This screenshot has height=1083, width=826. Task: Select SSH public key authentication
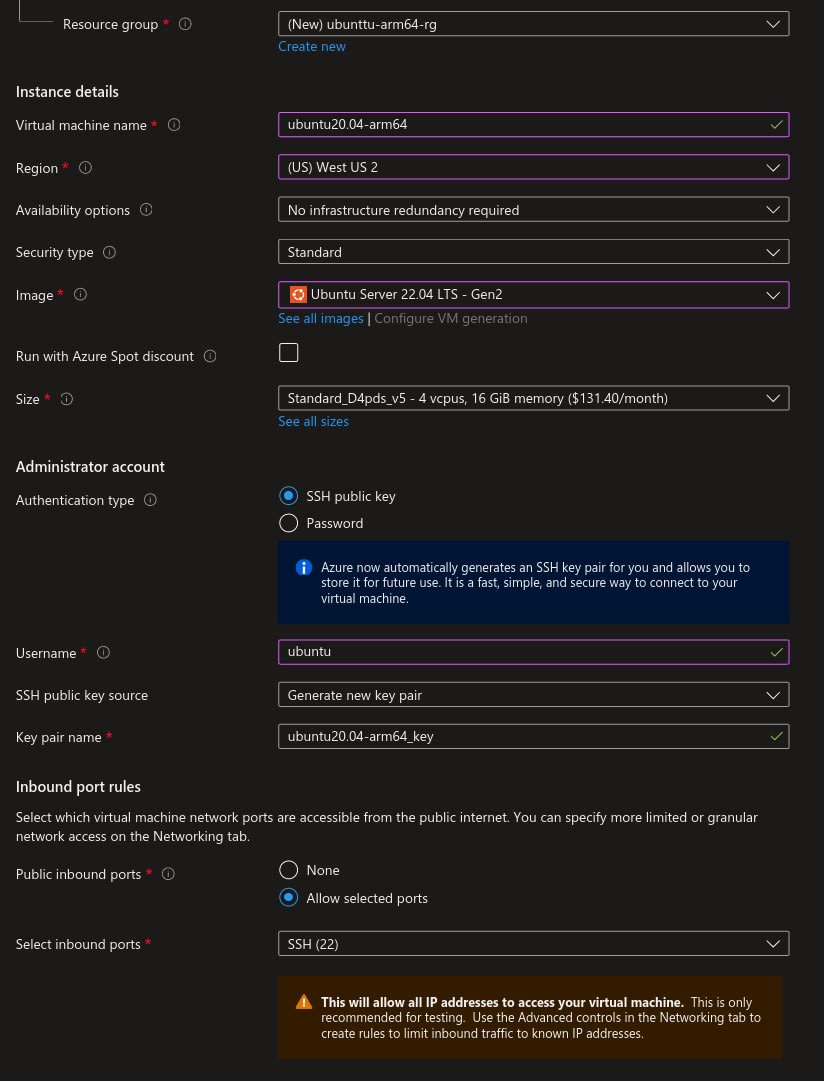(x=289, y=496)
